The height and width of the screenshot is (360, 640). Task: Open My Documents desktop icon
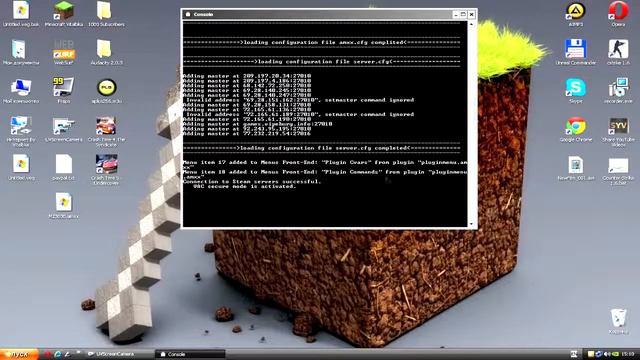(x=21, y=52)
